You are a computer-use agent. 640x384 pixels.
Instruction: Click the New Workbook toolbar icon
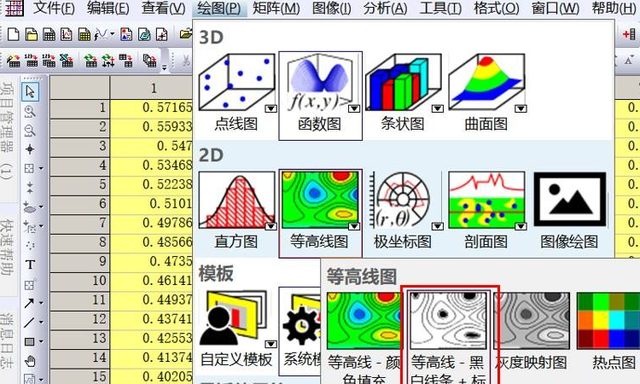(x=49, y=34)
